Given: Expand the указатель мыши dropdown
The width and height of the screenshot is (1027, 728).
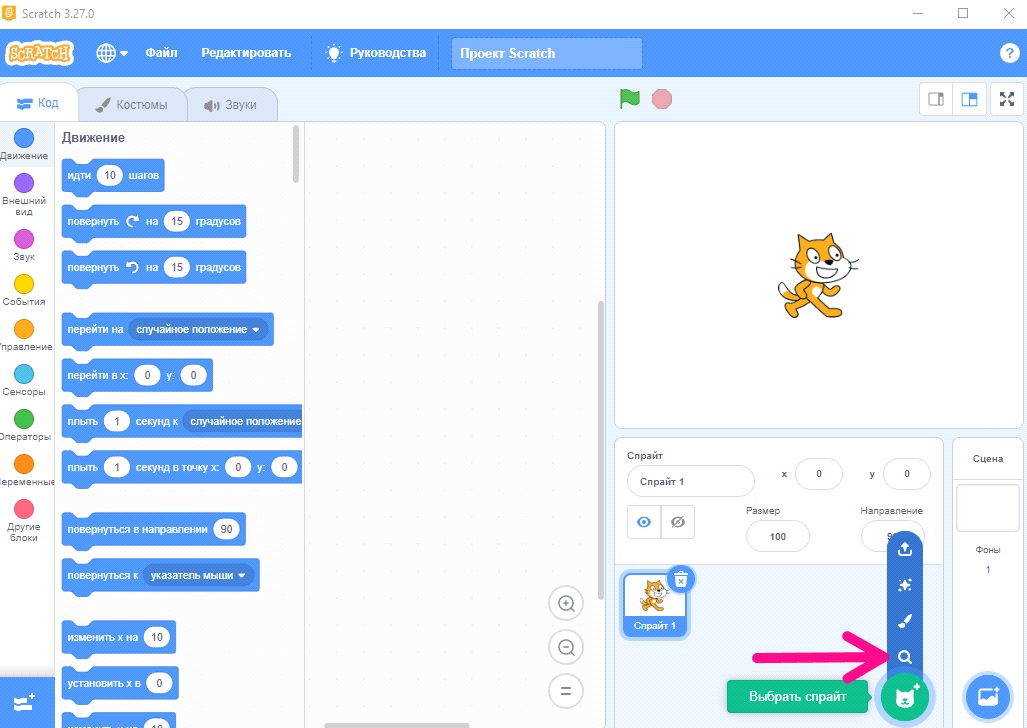Looking at the screenshot, I should click(x=198, y=575).
